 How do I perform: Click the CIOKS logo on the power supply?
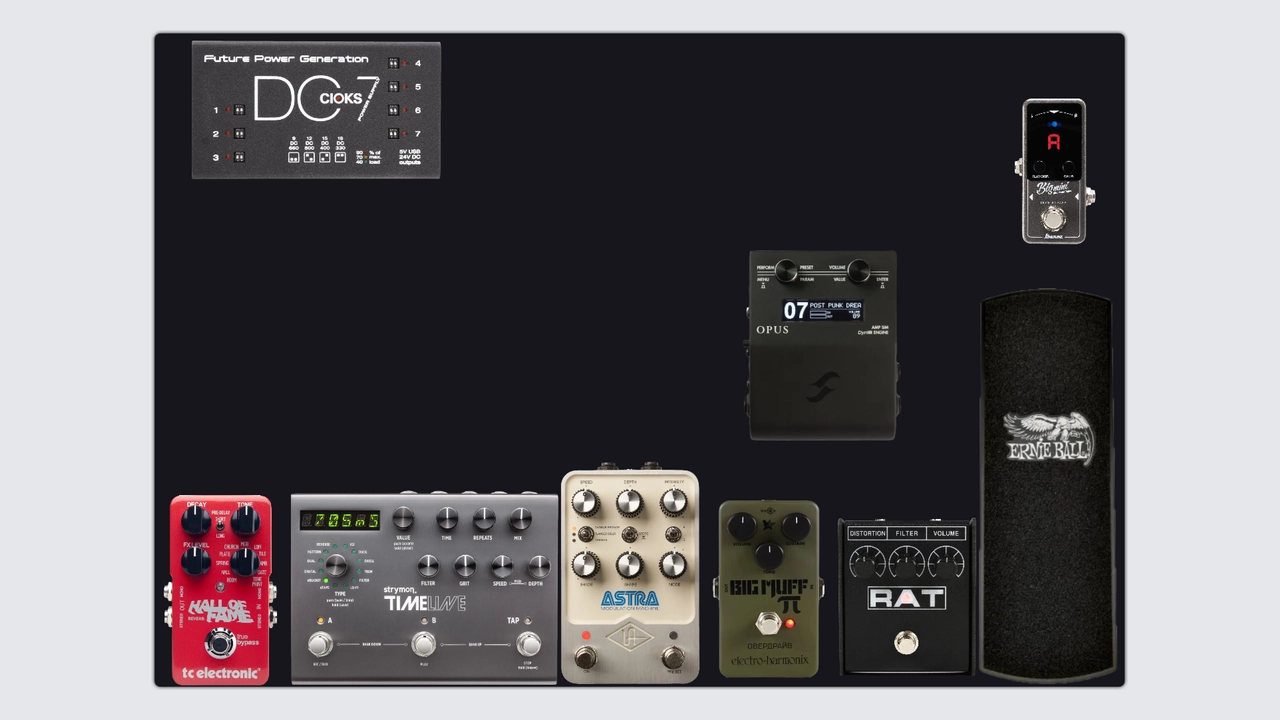coord(341,99)
